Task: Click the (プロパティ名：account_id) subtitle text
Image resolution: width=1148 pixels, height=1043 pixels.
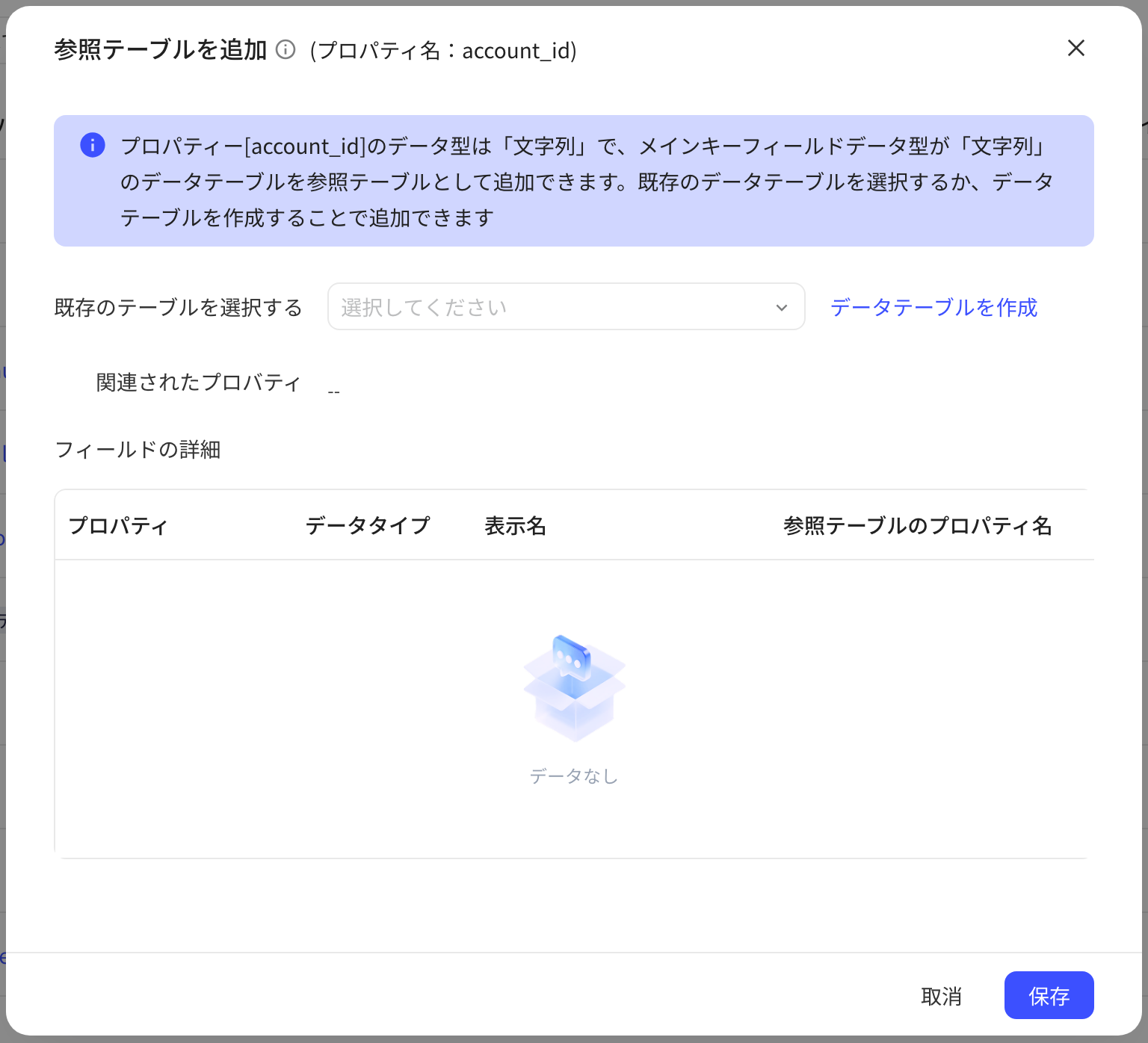Action: [x=443, y=50]
